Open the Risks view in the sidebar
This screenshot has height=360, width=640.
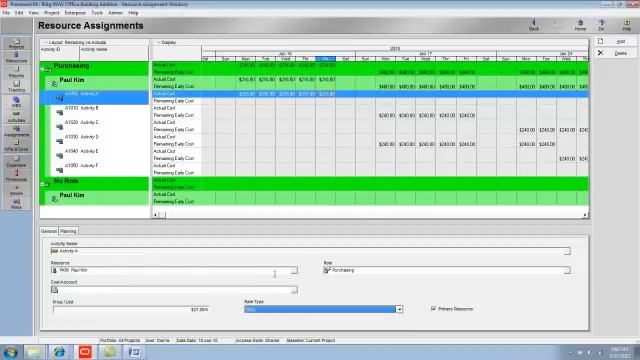coord(16,204)
